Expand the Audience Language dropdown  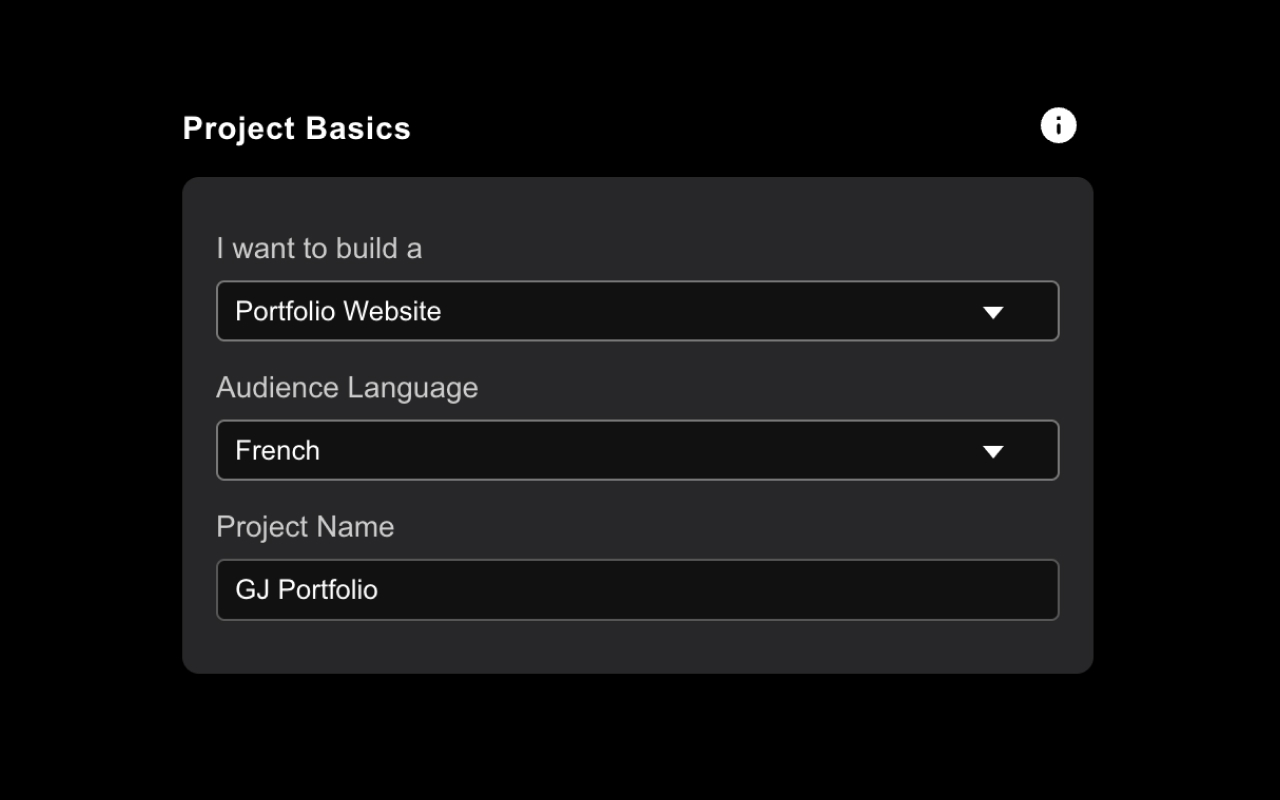point(637,450)
